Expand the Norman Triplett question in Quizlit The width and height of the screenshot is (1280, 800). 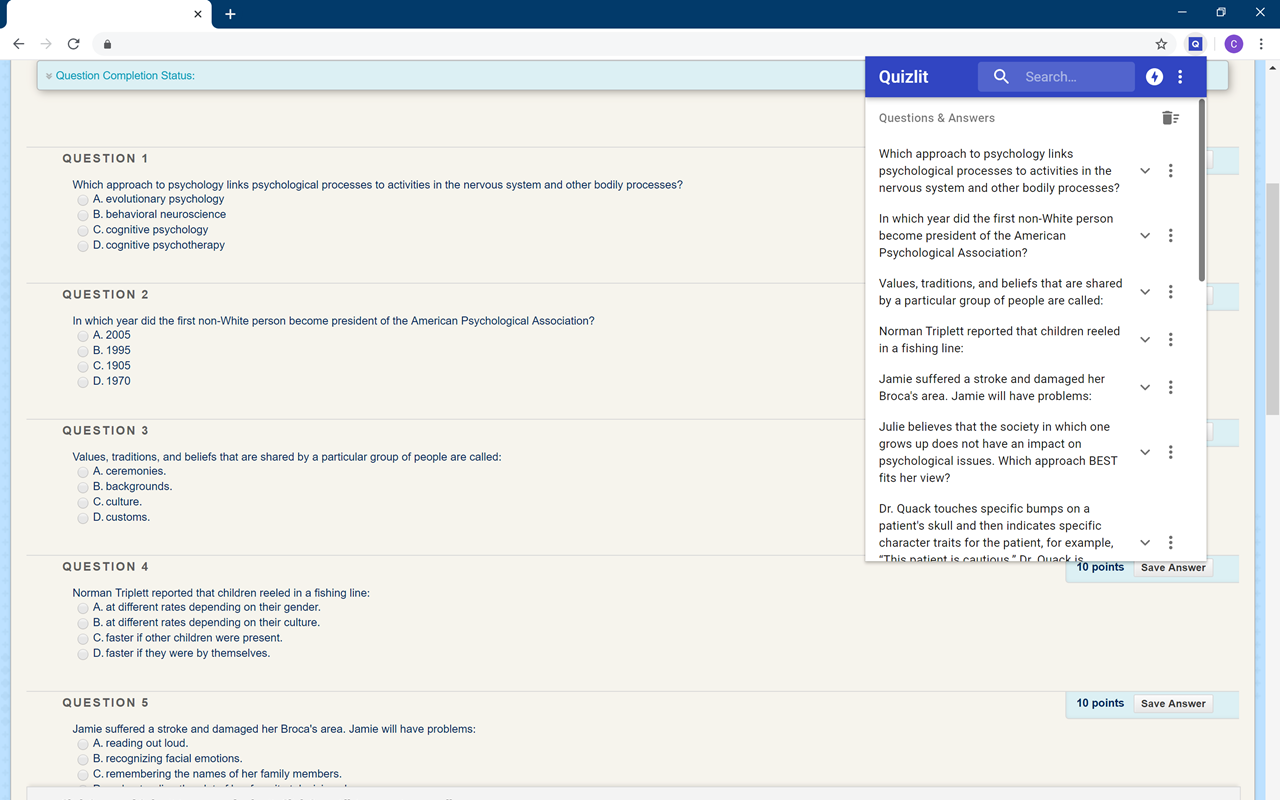click(1144, 339)
